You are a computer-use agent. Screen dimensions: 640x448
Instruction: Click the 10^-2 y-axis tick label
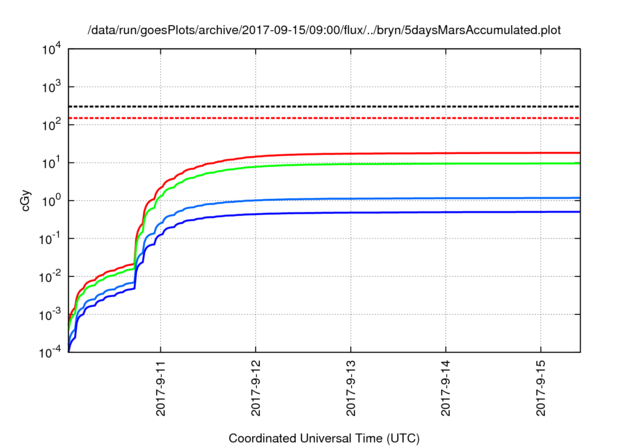pos(51,276)
